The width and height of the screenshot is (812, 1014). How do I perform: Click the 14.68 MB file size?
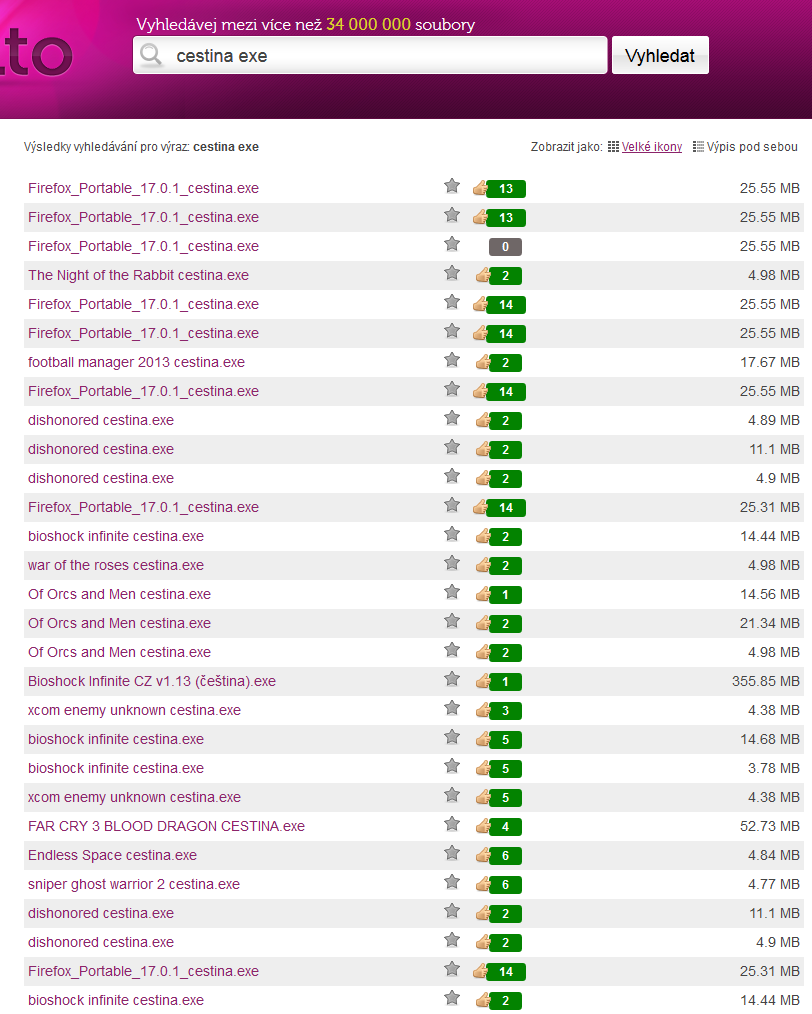770,739
